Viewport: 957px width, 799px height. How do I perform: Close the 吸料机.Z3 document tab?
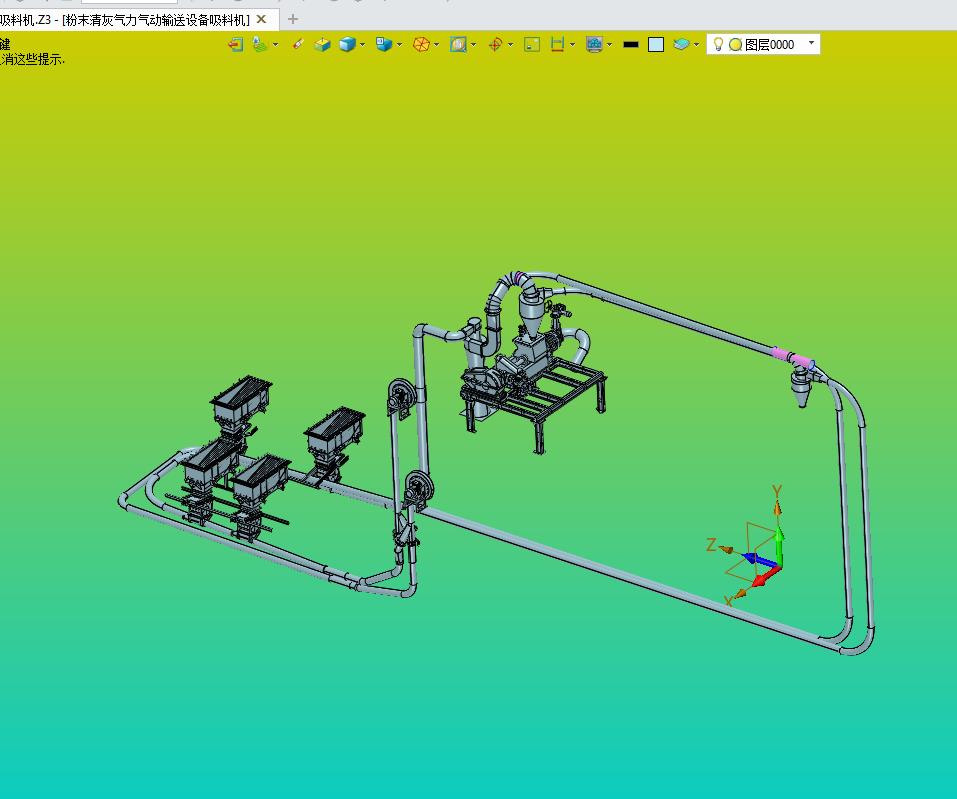(262, 19)
